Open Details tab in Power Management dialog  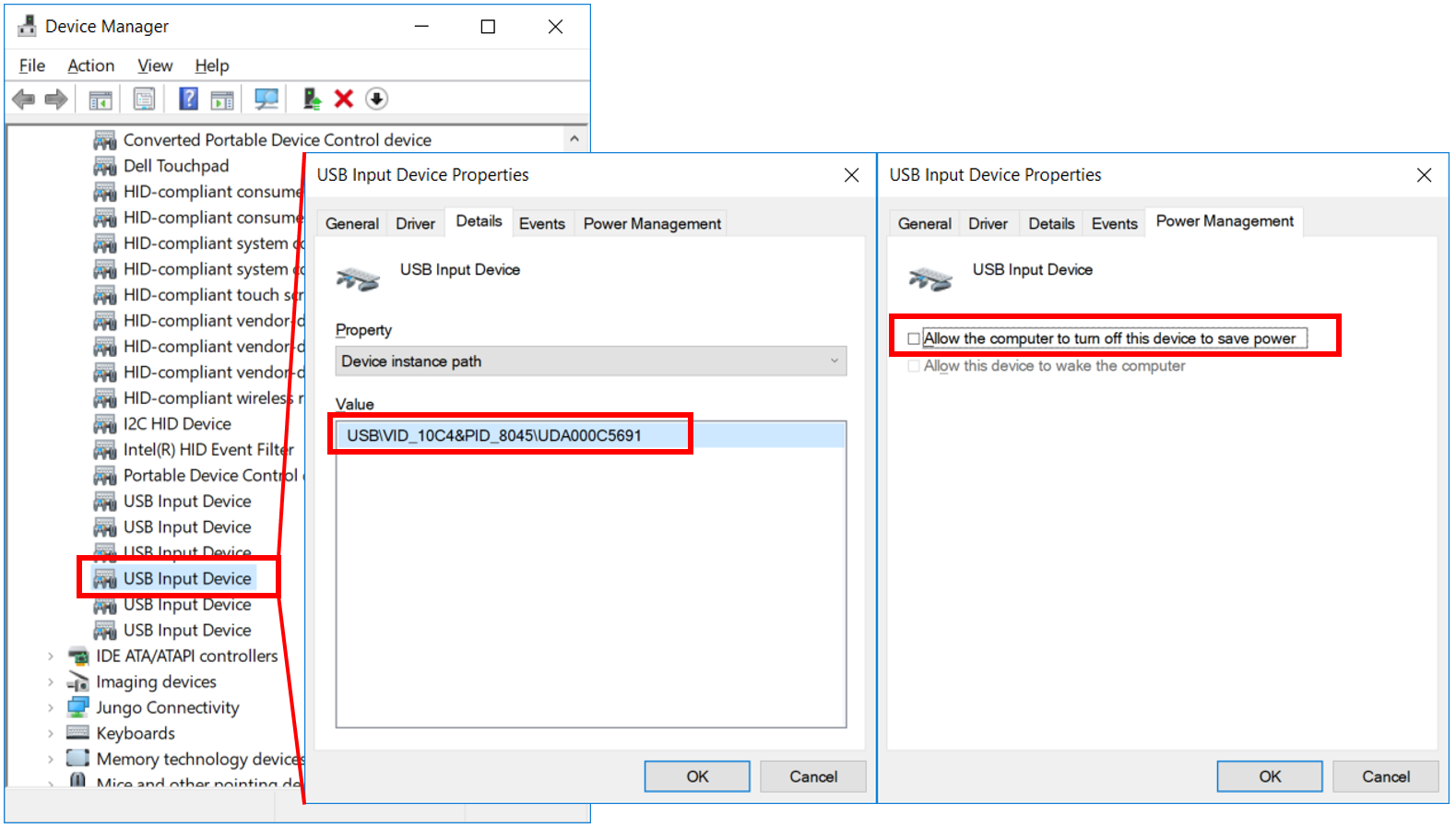pyautogui.click(x=1051, y=223)
